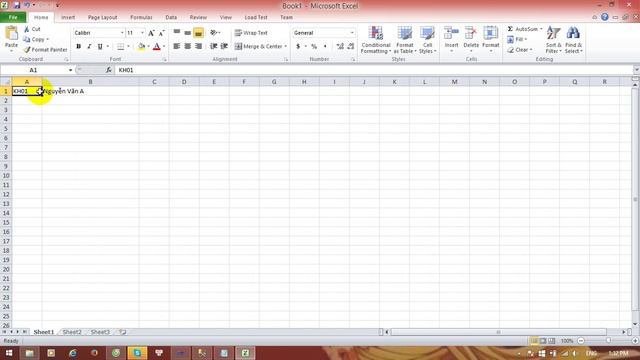The height and width of the screenshot is (360, 640).
Task: Open the font size dropdown
Action: click(142, 33)
